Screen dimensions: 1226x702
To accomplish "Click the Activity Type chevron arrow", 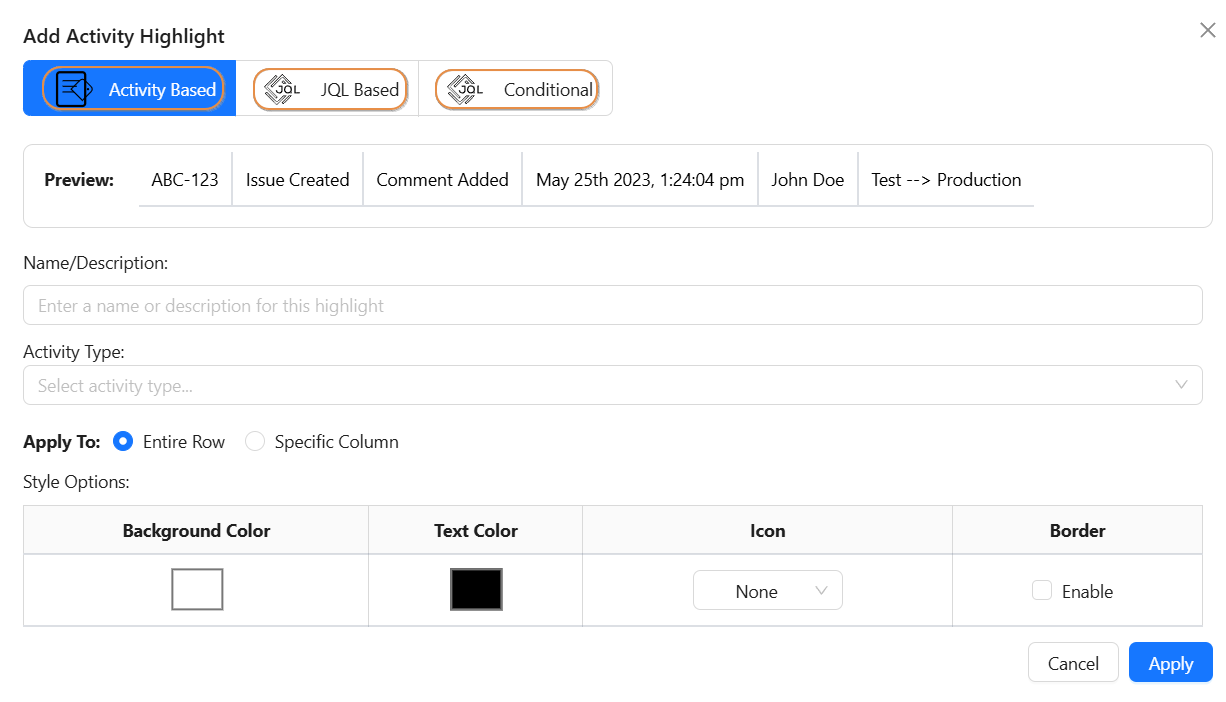I will 1181,385.
